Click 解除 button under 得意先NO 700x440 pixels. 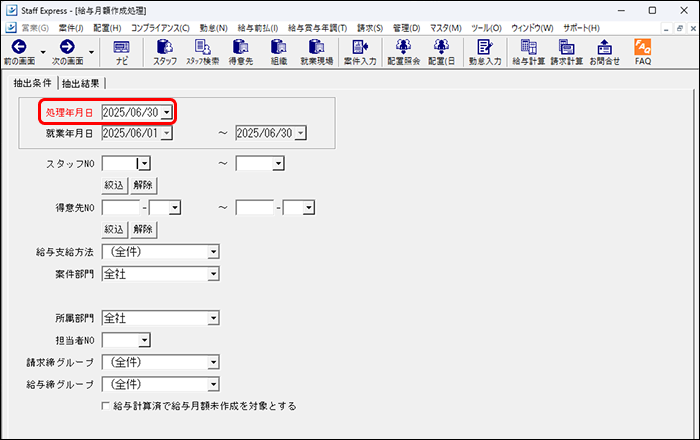(x=143, y=229)
